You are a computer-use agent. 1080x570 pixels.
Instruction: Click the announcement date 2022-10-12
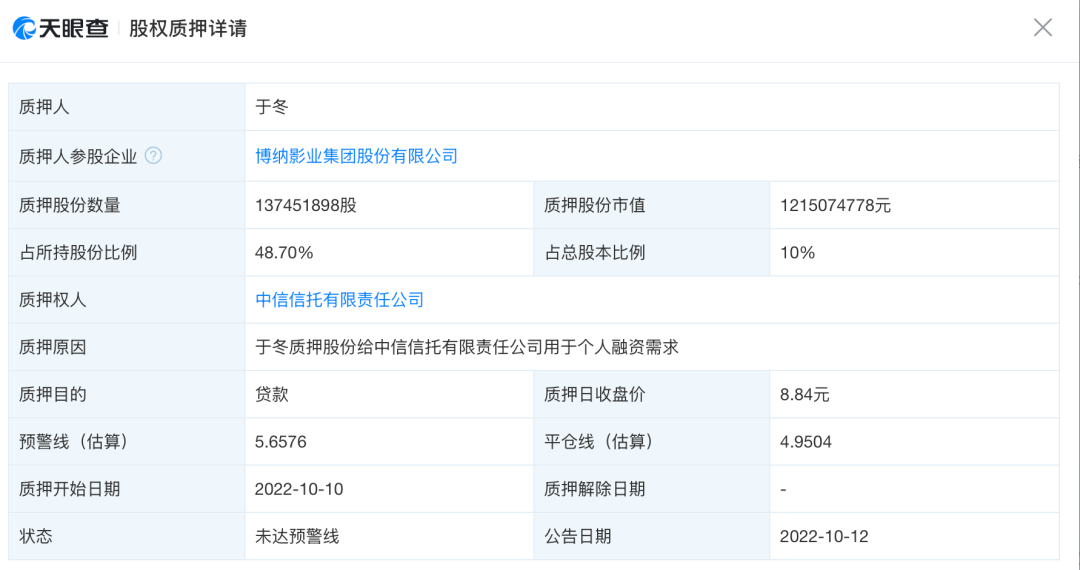point(824,536)
